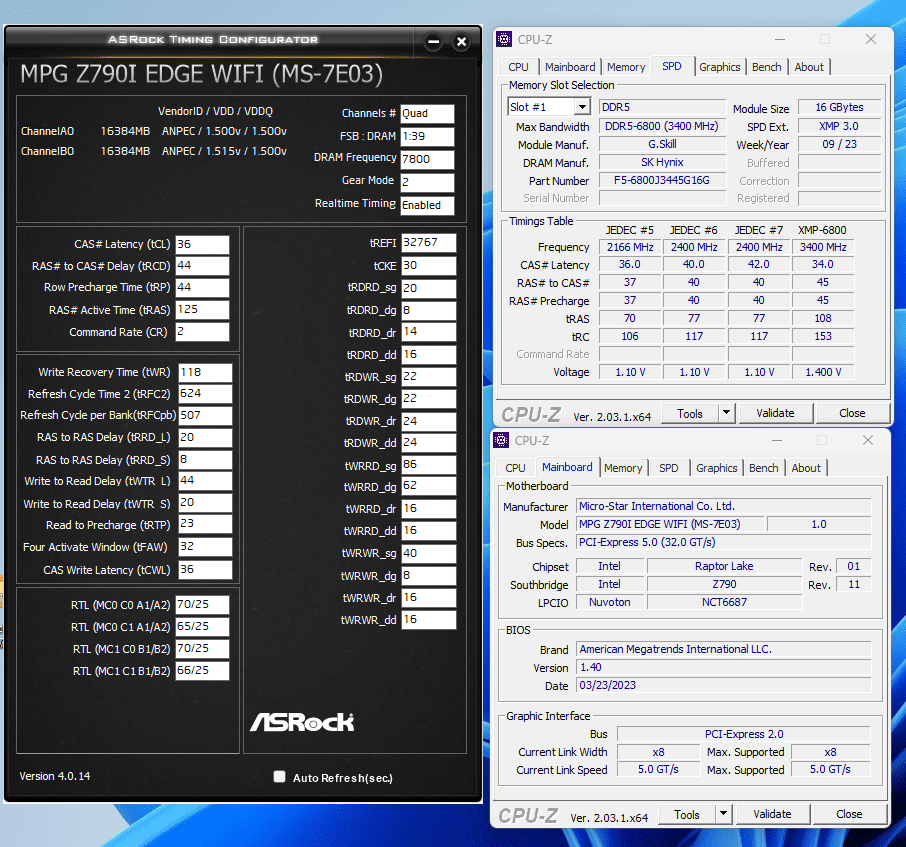
Task: Open About tab in lower CPU-Z window
Action: pos(805,468)
